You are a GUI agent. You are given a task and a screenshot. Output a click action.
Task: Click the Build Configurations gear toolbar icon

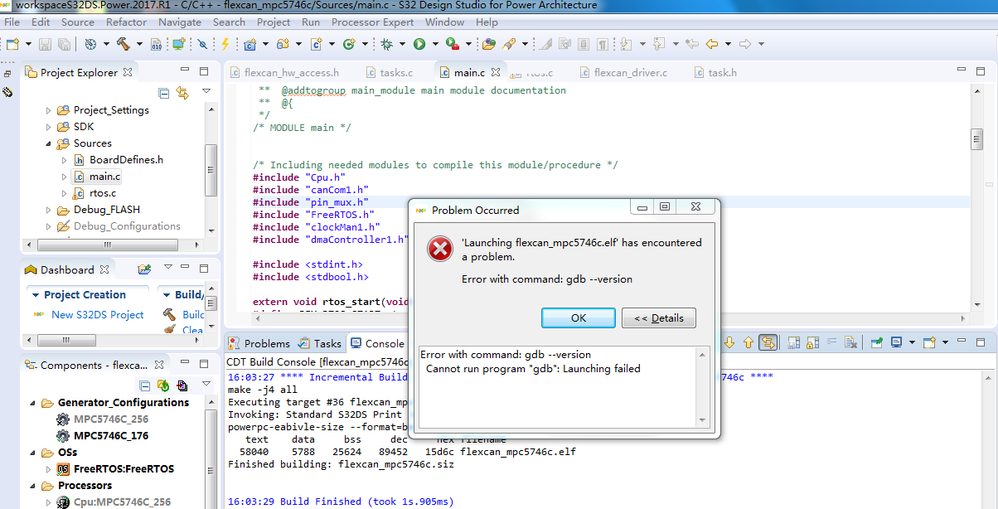(x=90, y=44)
